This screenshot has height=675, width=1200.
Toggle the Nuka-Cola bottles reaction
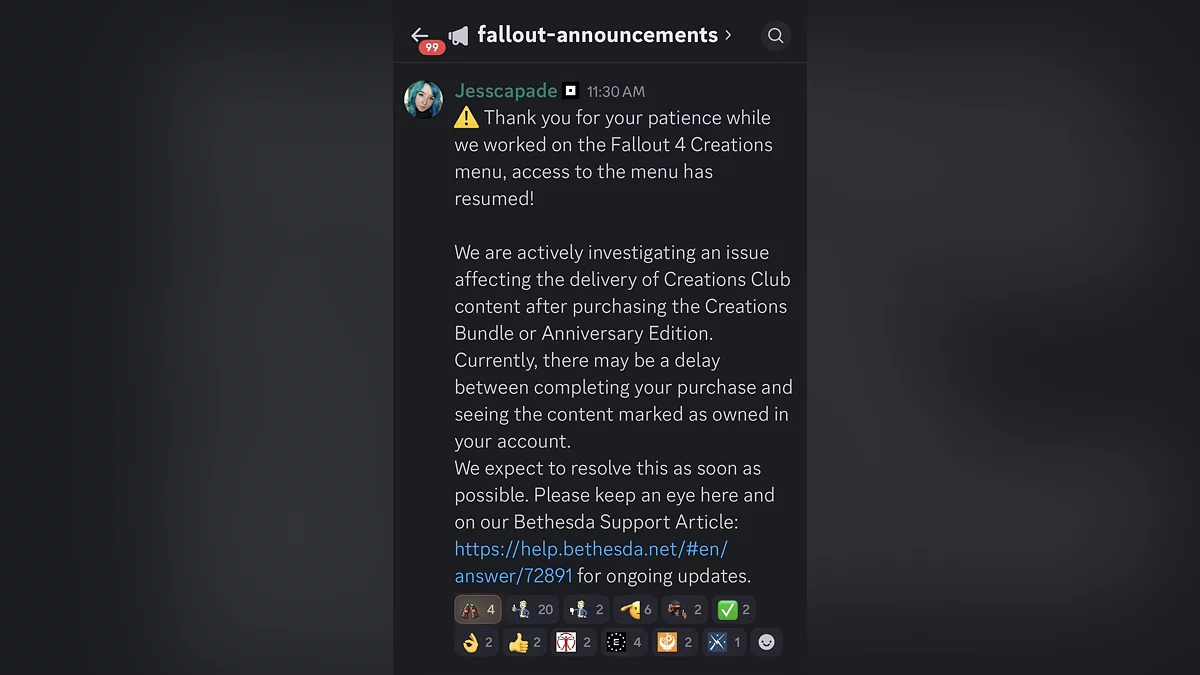[x=478, y=609]
